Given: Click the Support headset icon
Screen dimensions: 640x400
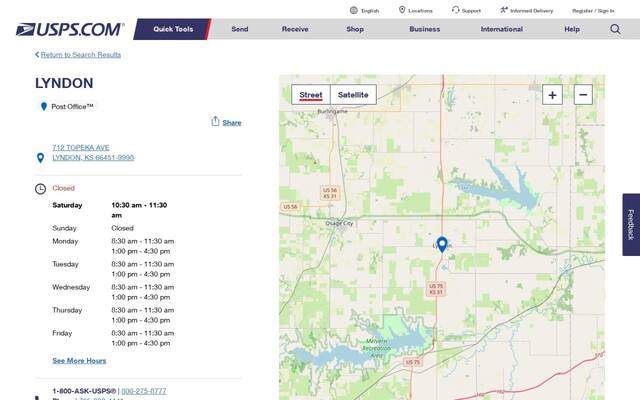Looking at the screenshot, I should pos(456,10).
